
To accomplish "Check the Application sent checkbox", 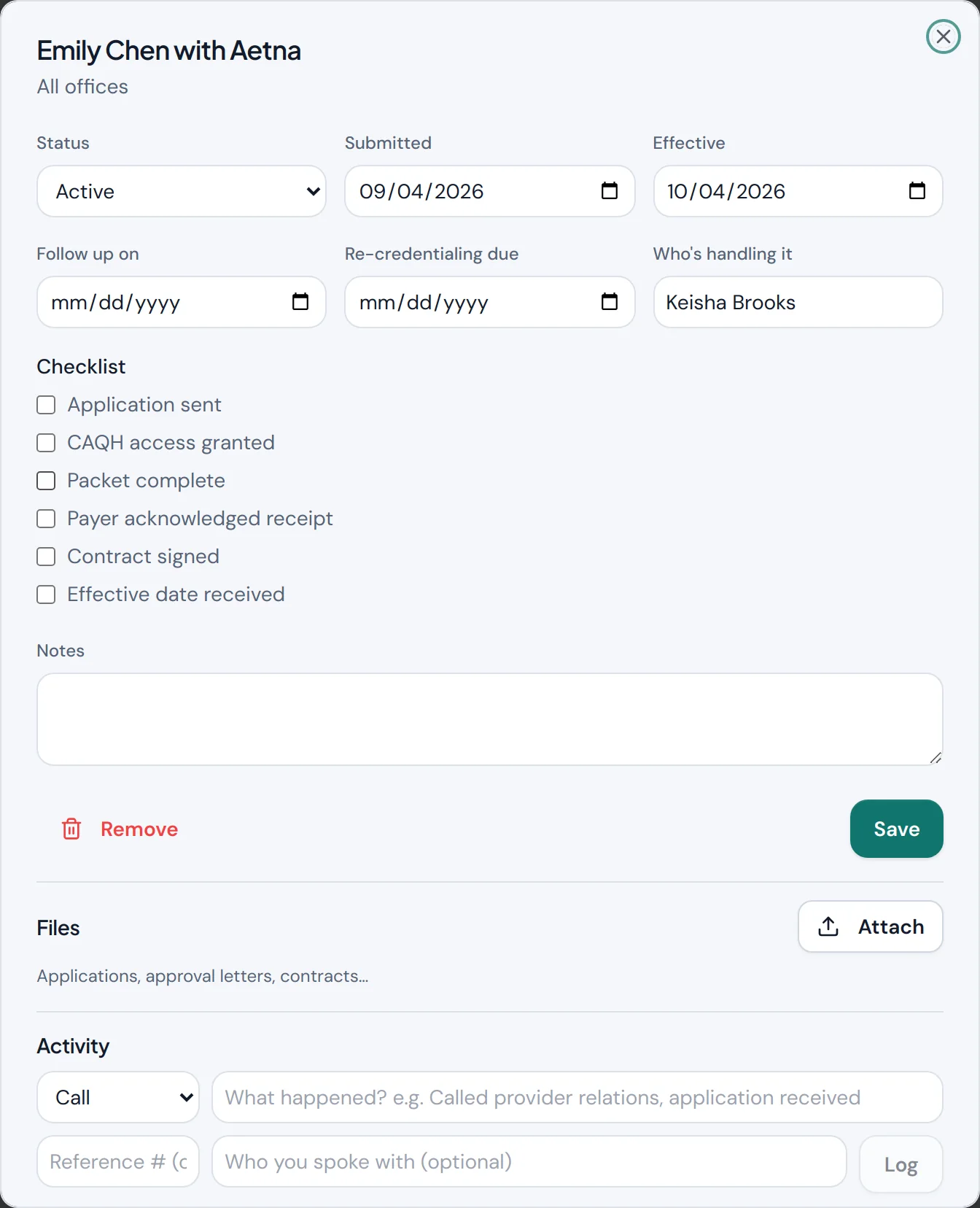I will point(46,405).
